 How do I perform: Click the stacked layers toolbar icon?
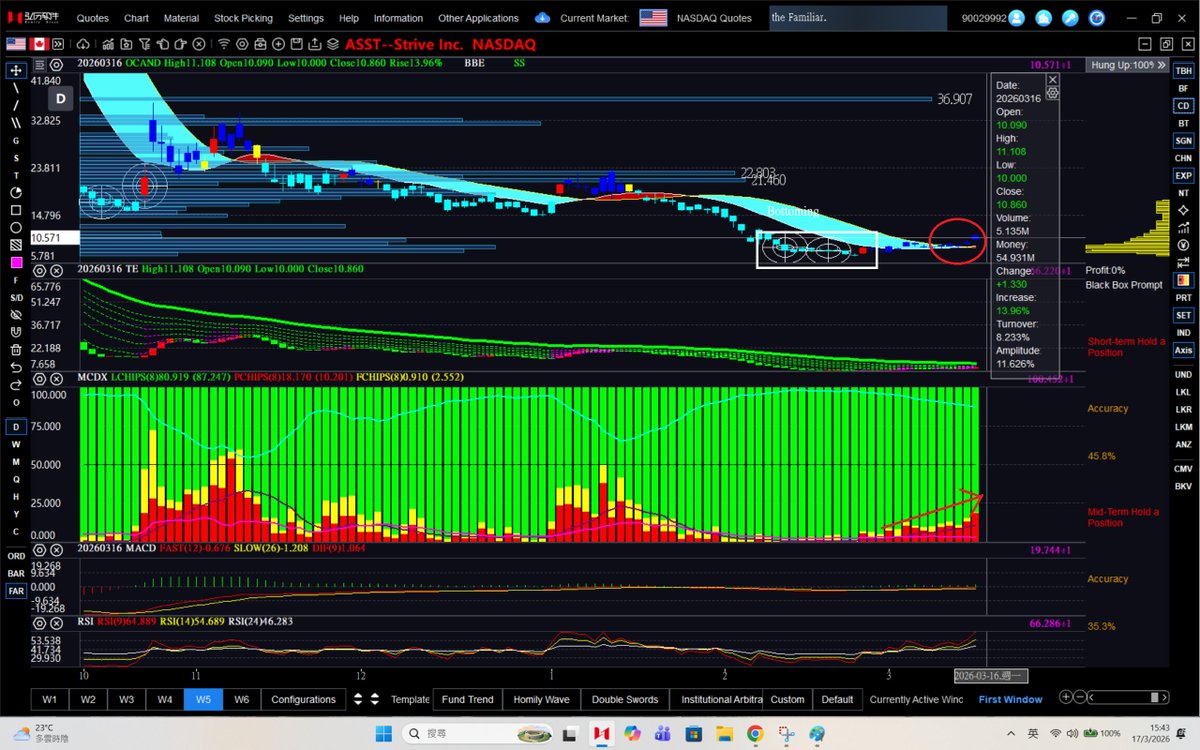click(x=333, y=44)
